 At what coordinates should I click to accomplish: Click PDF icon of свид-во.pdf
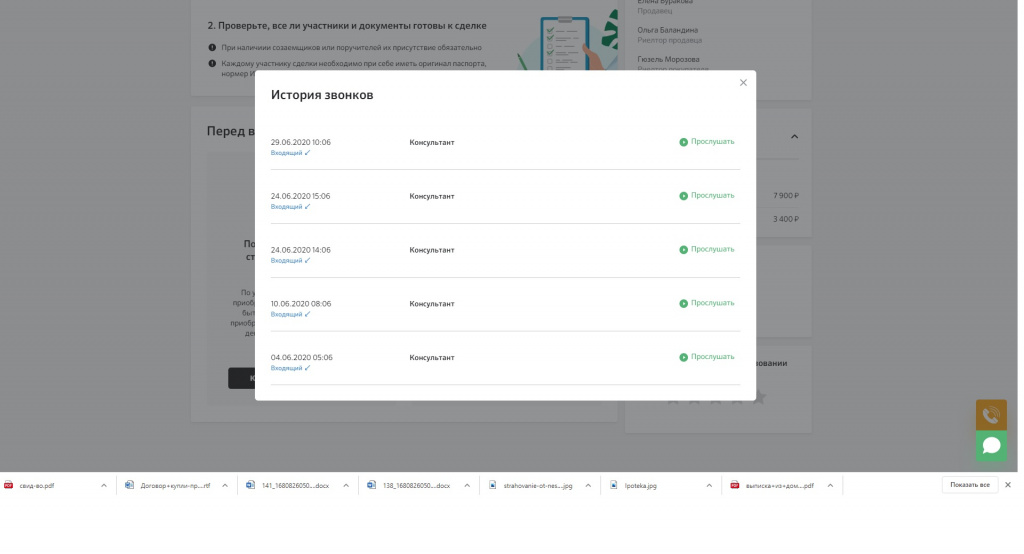coord(8,485)
